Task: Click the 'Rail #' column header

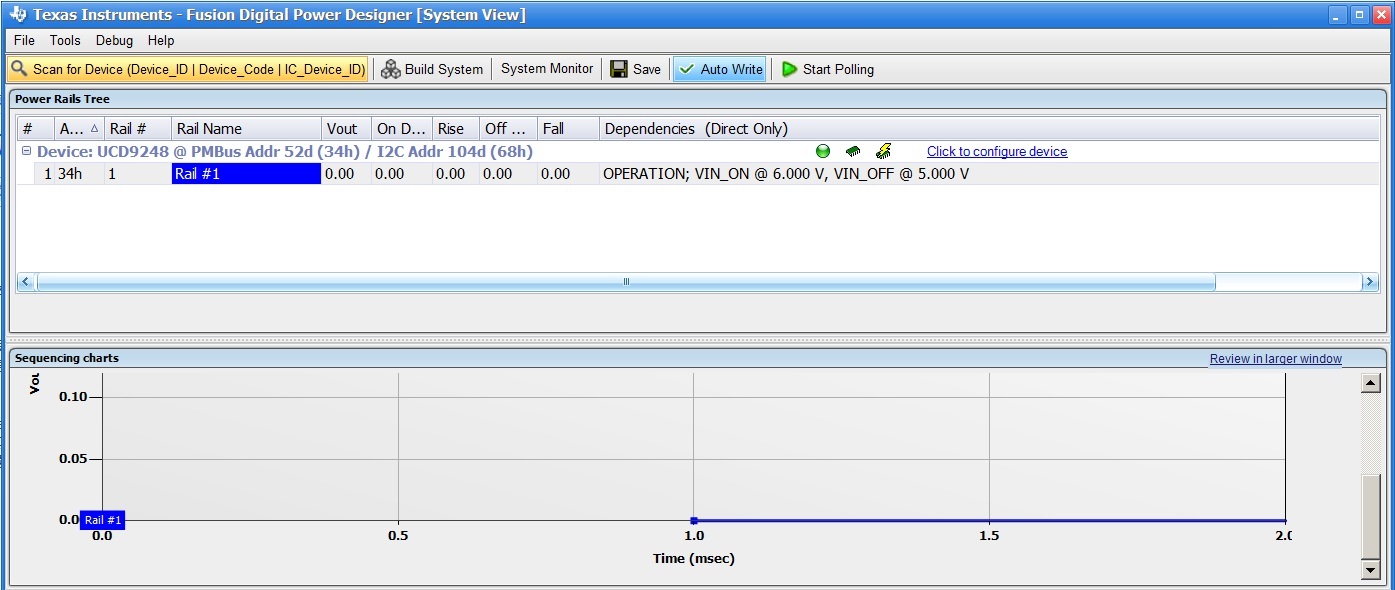Action: 138,128
